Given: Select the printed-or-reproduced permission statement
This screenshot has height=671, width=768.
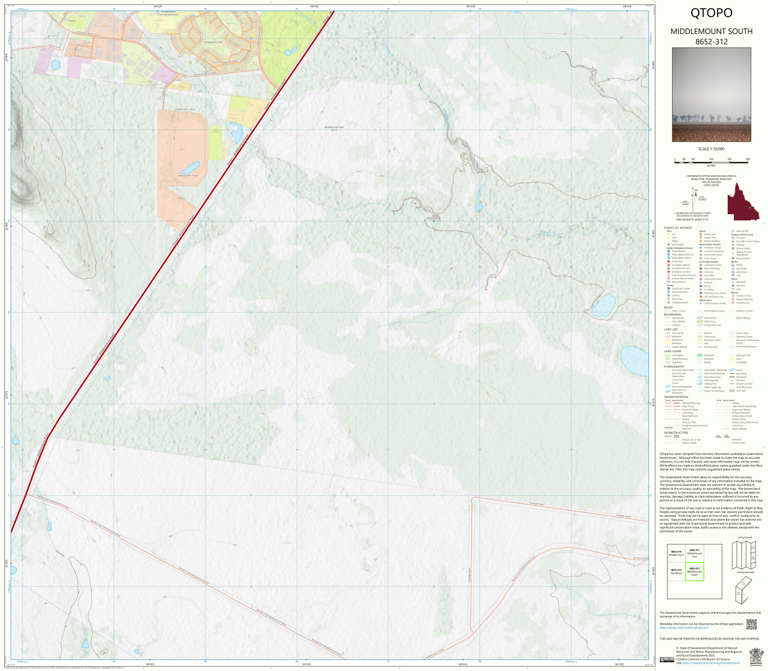Looking at the screenshot, I should point(708,639).
